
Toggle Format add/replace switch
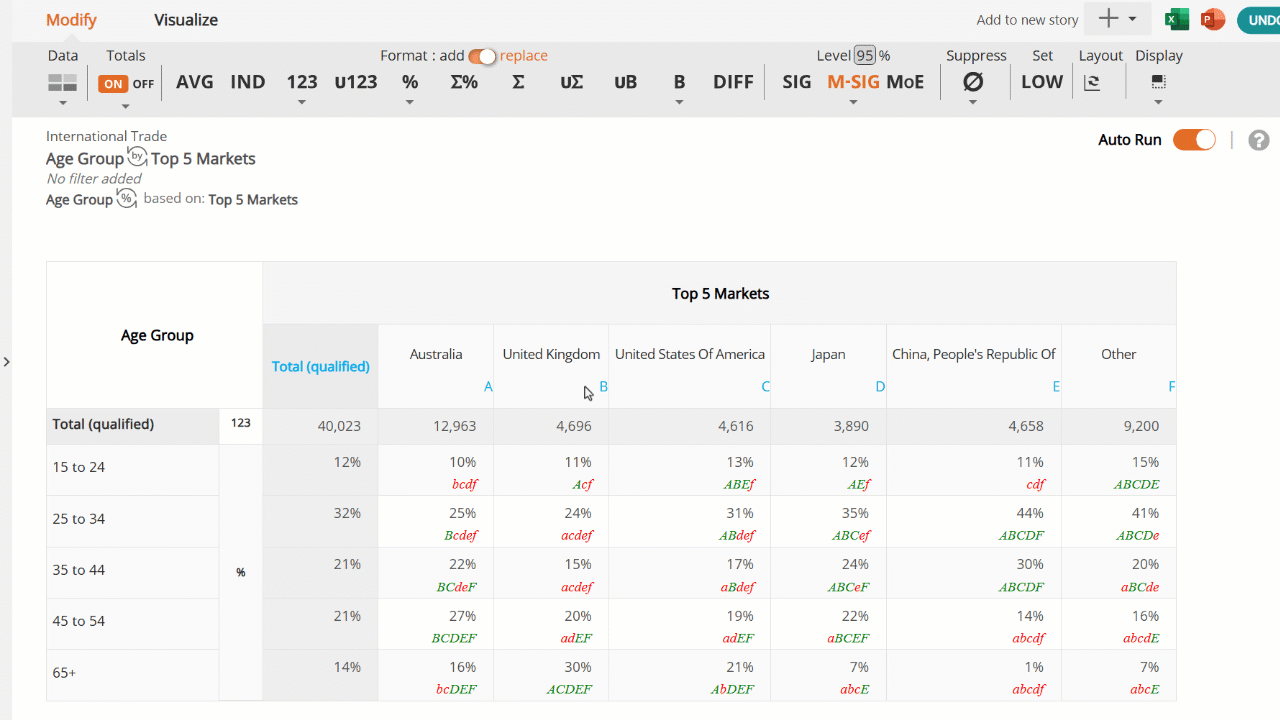482,57
